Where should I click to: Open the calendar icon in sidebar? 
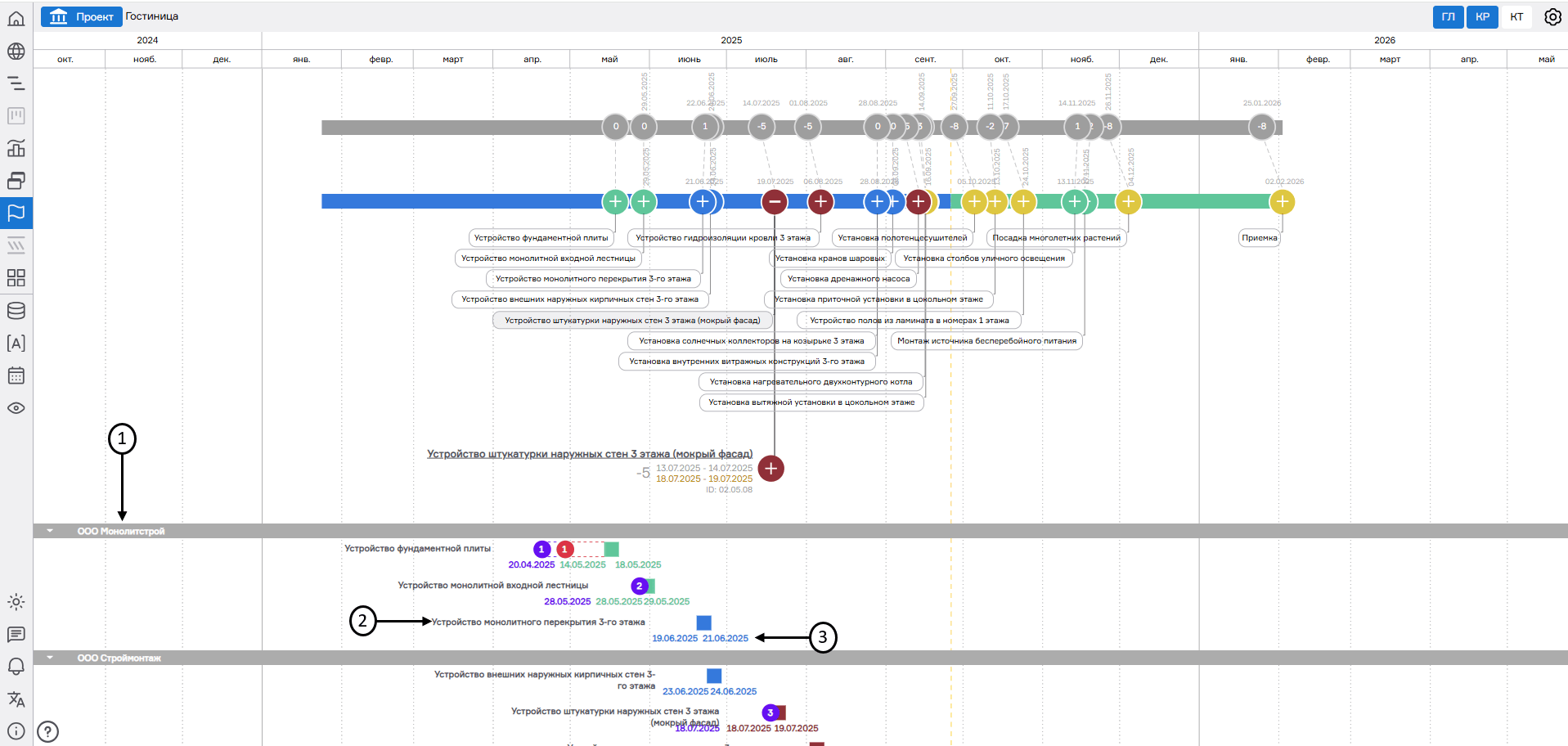click(16, 376)
